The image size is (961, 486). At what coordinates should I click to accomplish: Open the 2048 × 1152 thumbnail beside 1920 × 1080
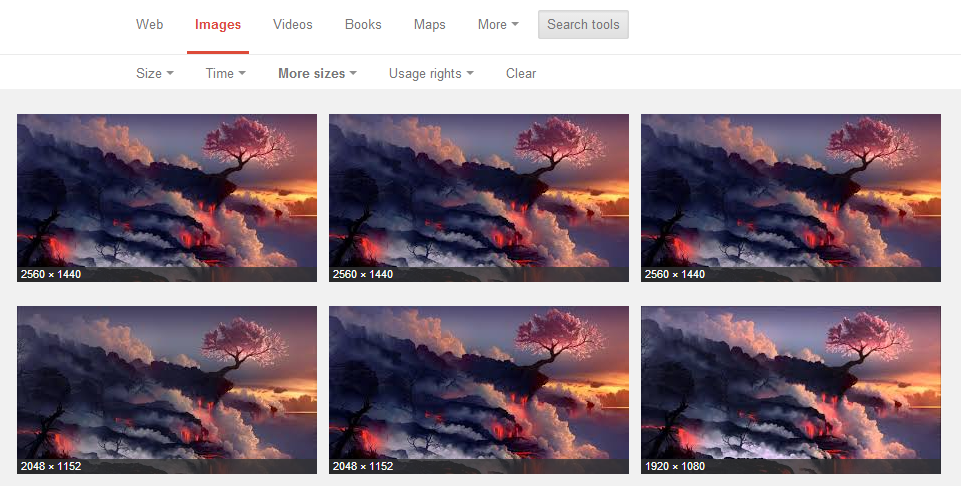click(x=479, y=390)
